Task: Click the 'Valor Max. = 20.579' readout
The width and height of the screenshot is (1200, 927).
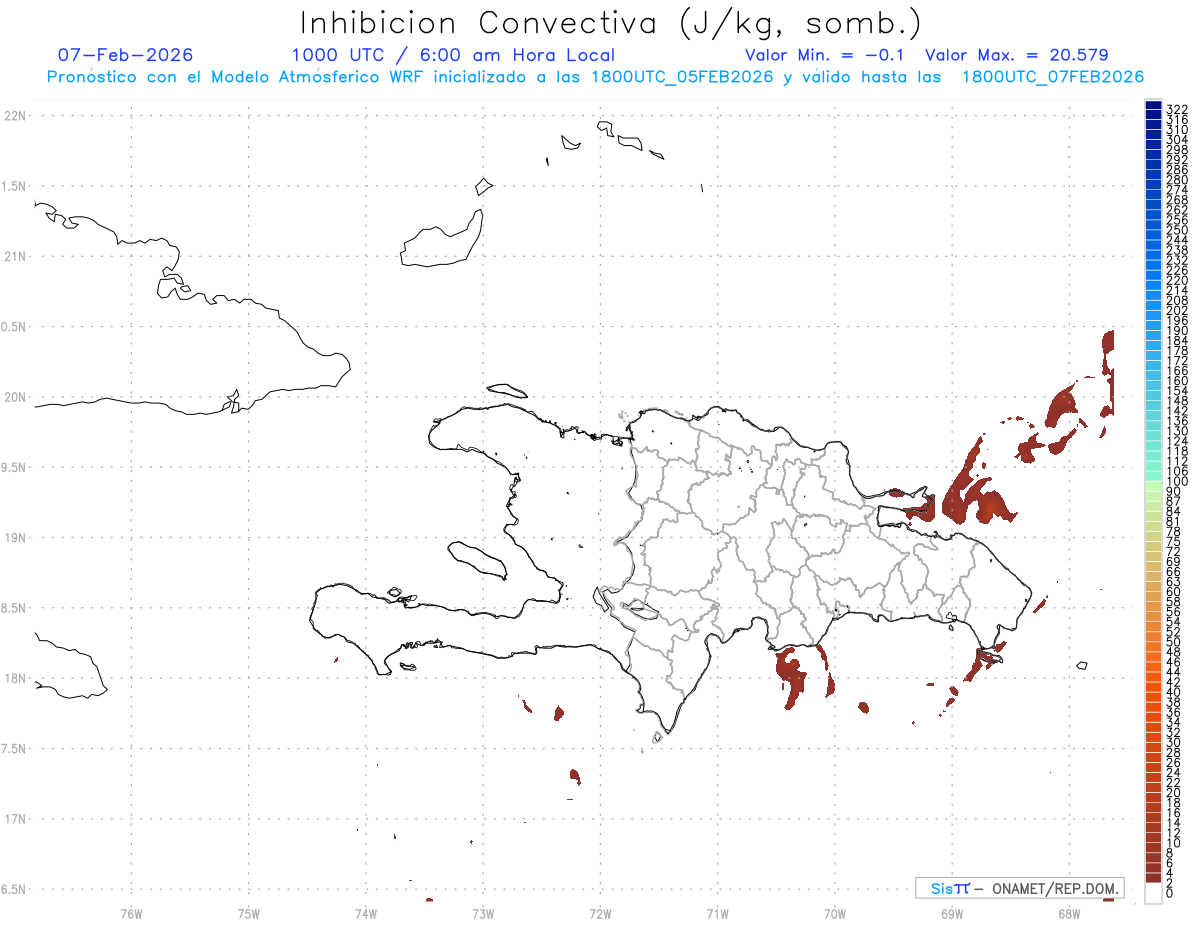Action: [x=1017, y=55]
